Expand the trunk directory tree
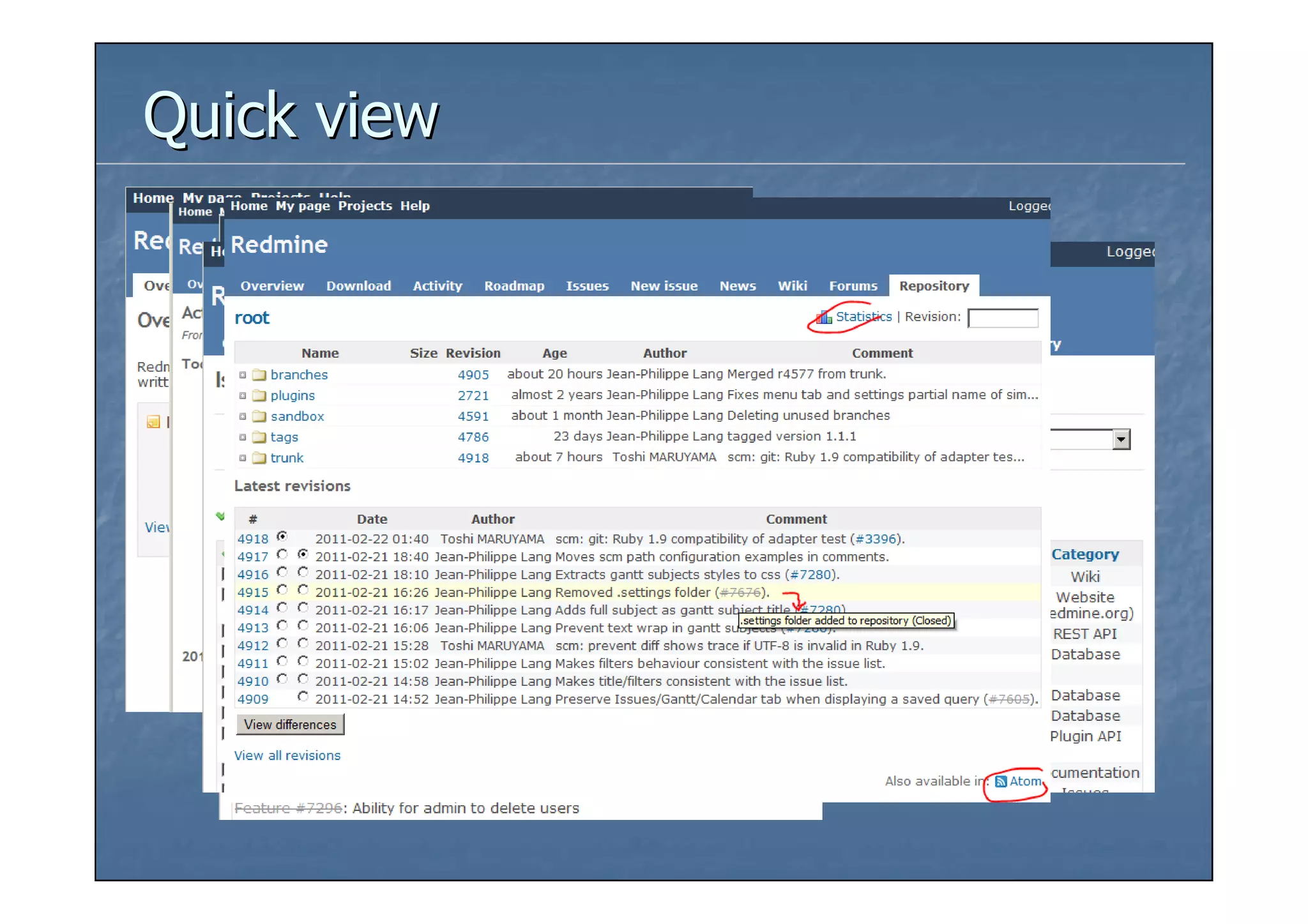This screenshot has width=1308, height=924. 243,458
